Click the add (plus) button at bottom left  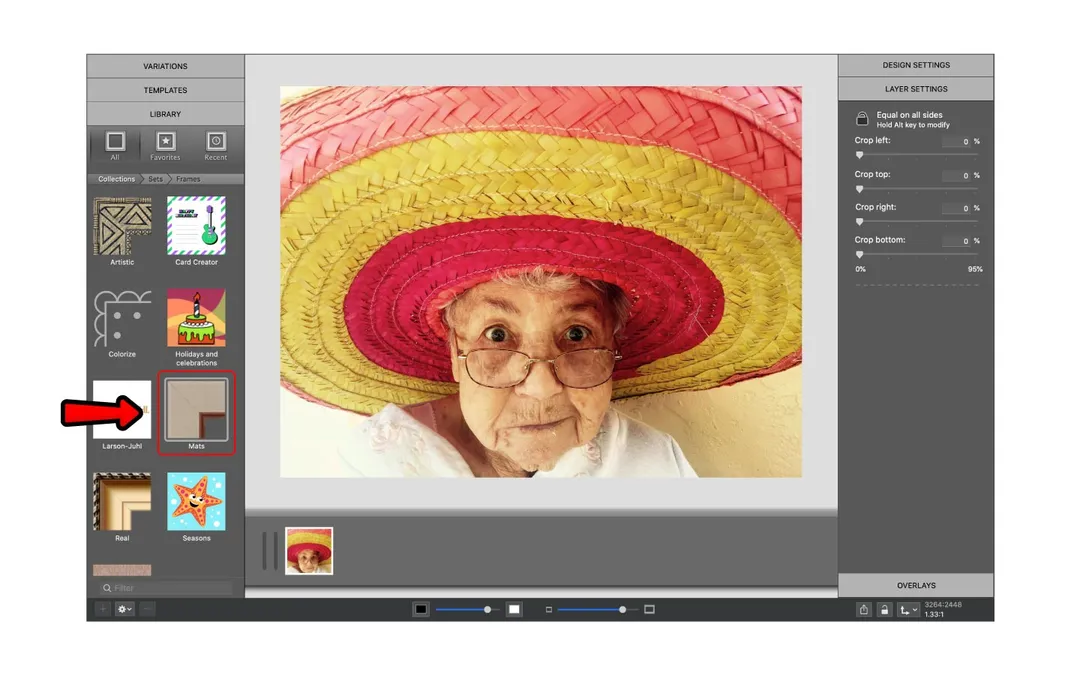[103, 609]
